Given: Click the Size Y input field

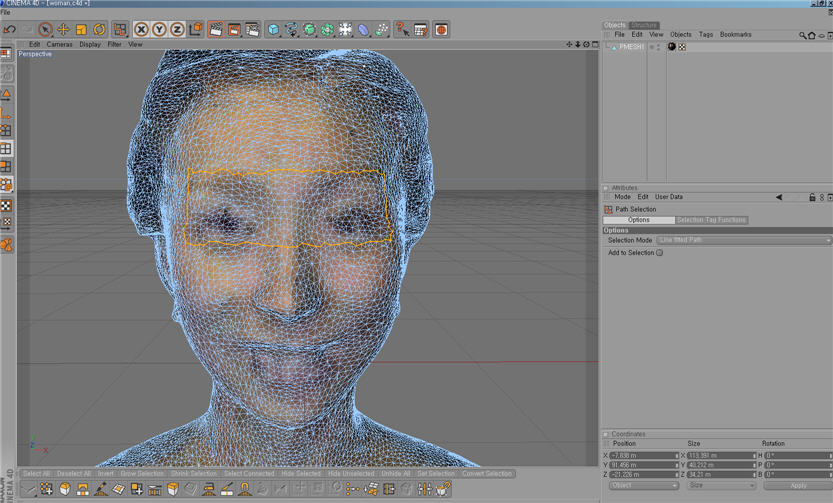Looking at the screenshot, I should coord(721,465).
